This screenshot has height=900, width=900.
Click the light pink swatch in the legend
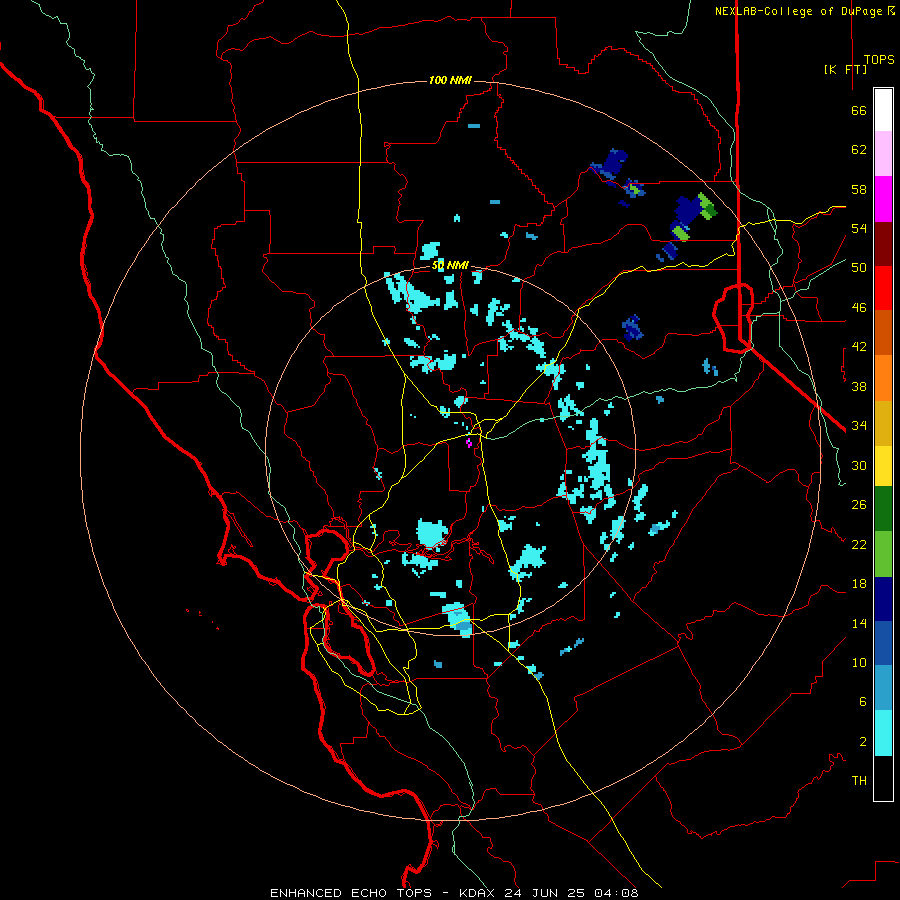pyautogui.click(x=883, y=153)
